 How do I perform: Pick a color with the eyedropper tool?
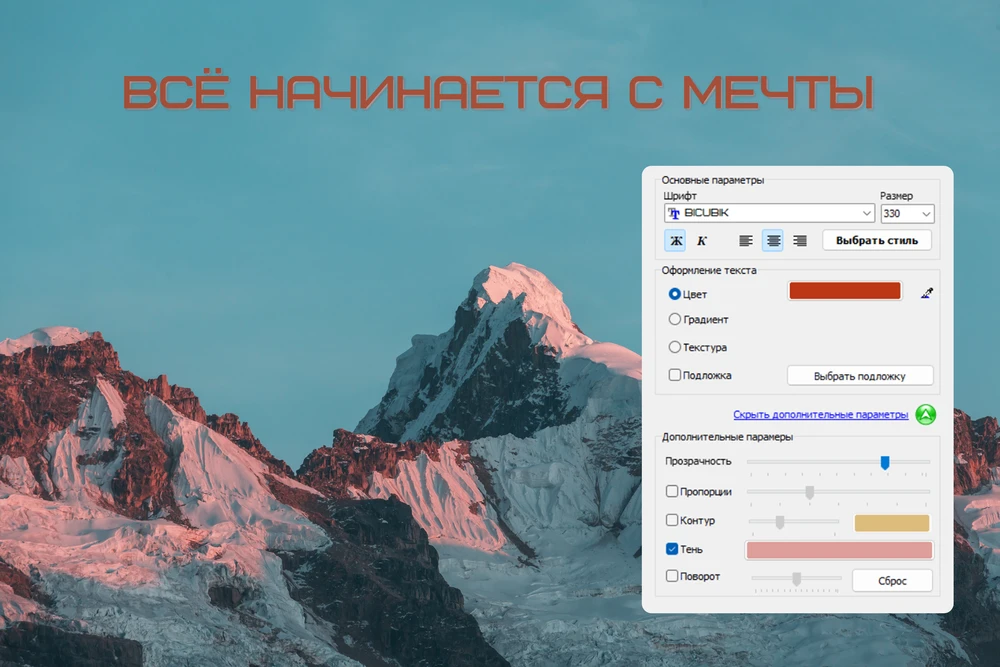pos(926,294)
